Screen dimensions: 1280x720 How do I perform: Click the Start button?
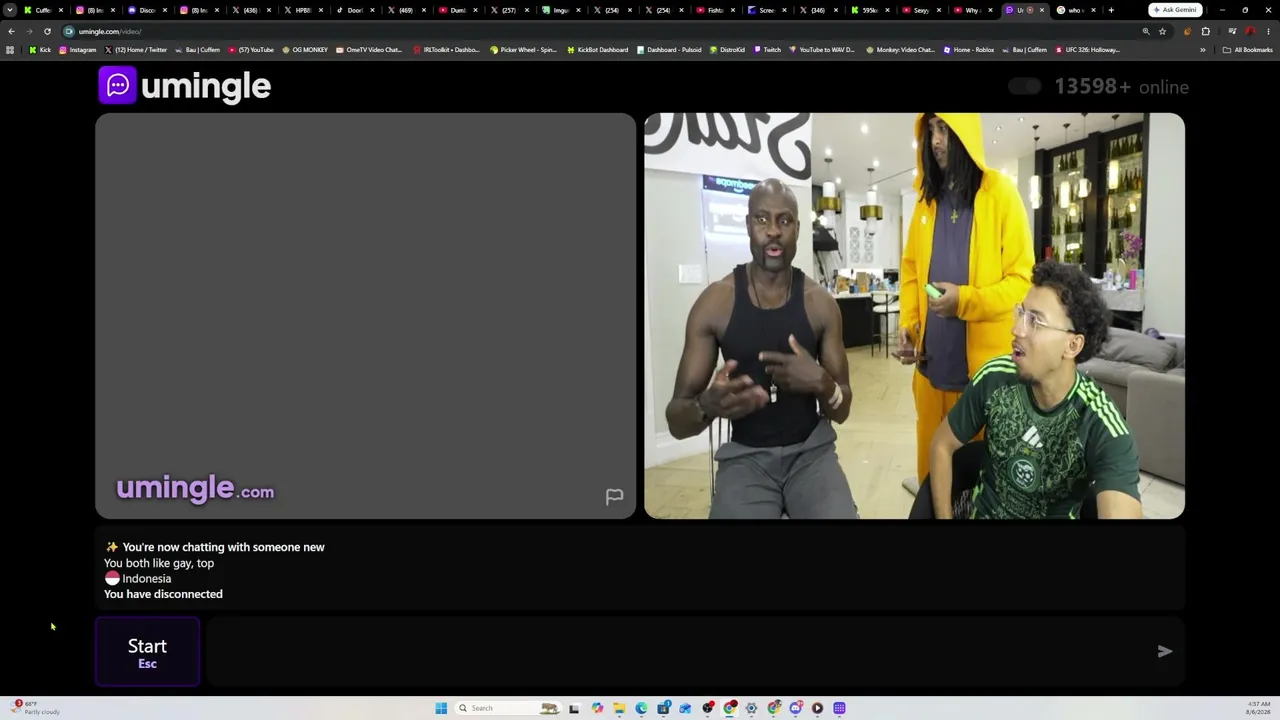pyautogui.click(x=147, y=652)
